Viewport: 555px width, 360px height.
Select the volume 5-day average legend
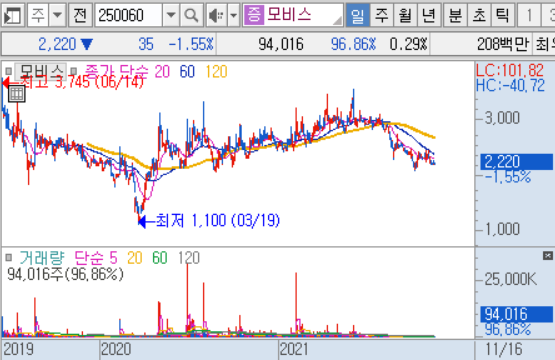pos(113,258)
